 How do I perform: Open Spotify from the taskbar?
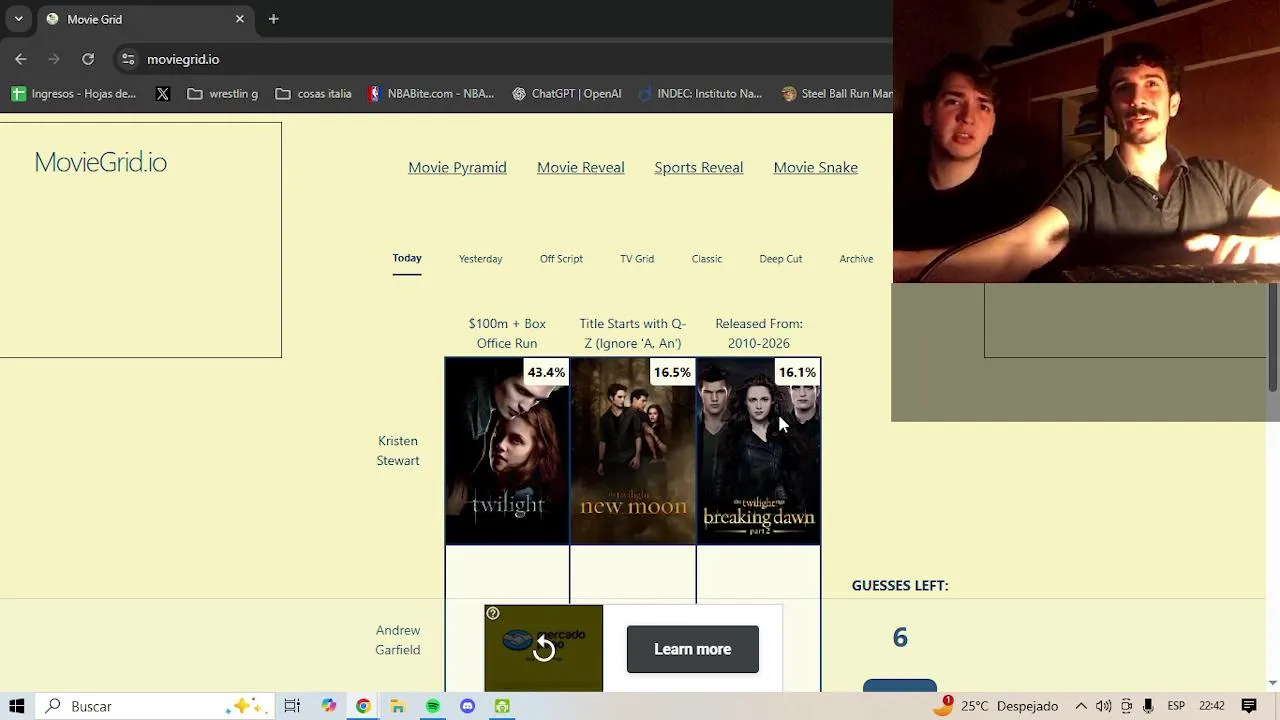(x=433, y=706)
